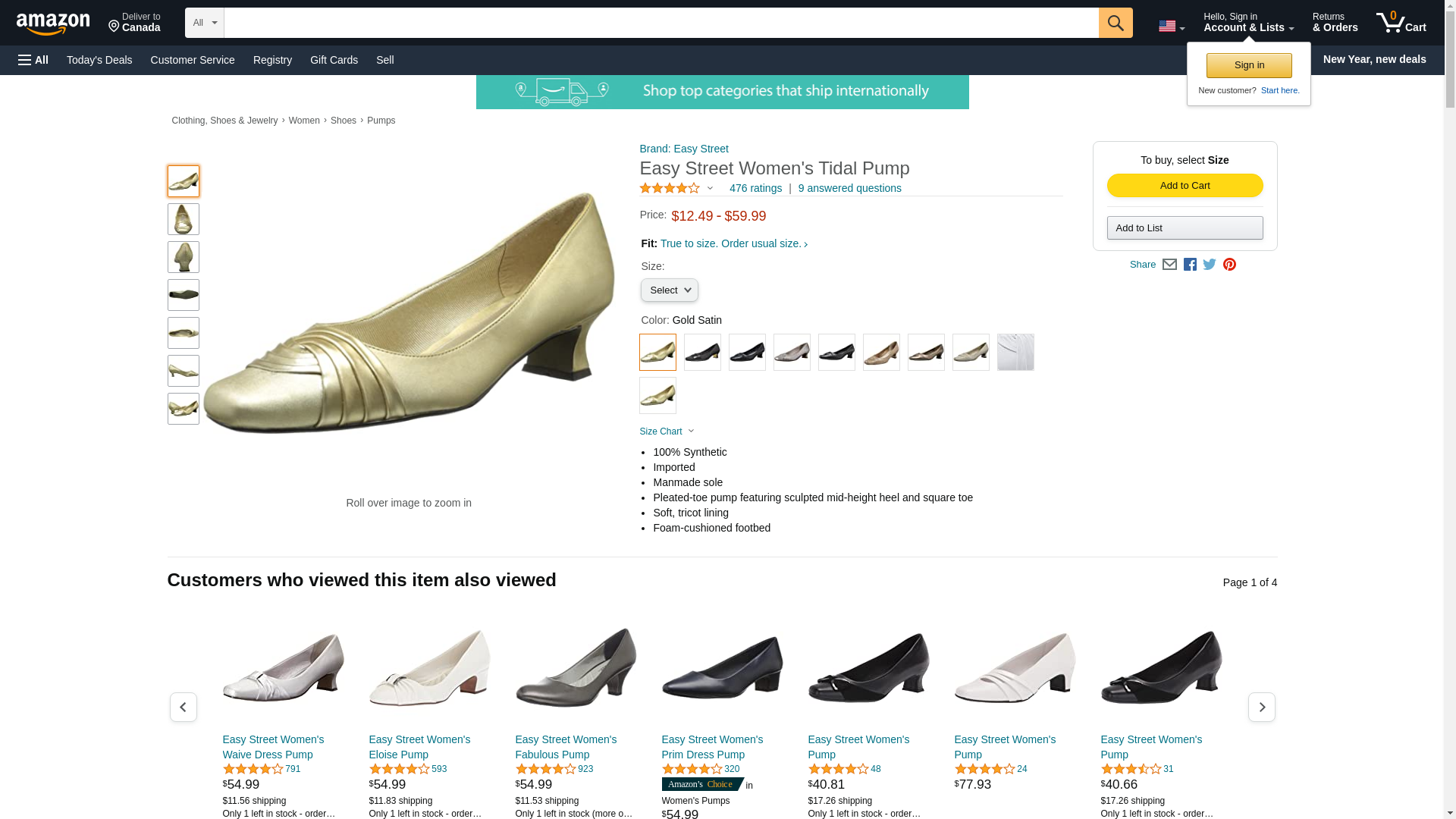Viewport: 1456px width, 819px height.
Task: Open Today's Deals in the navigation bar
Action: pyautogui.click(x=99, y=60)
